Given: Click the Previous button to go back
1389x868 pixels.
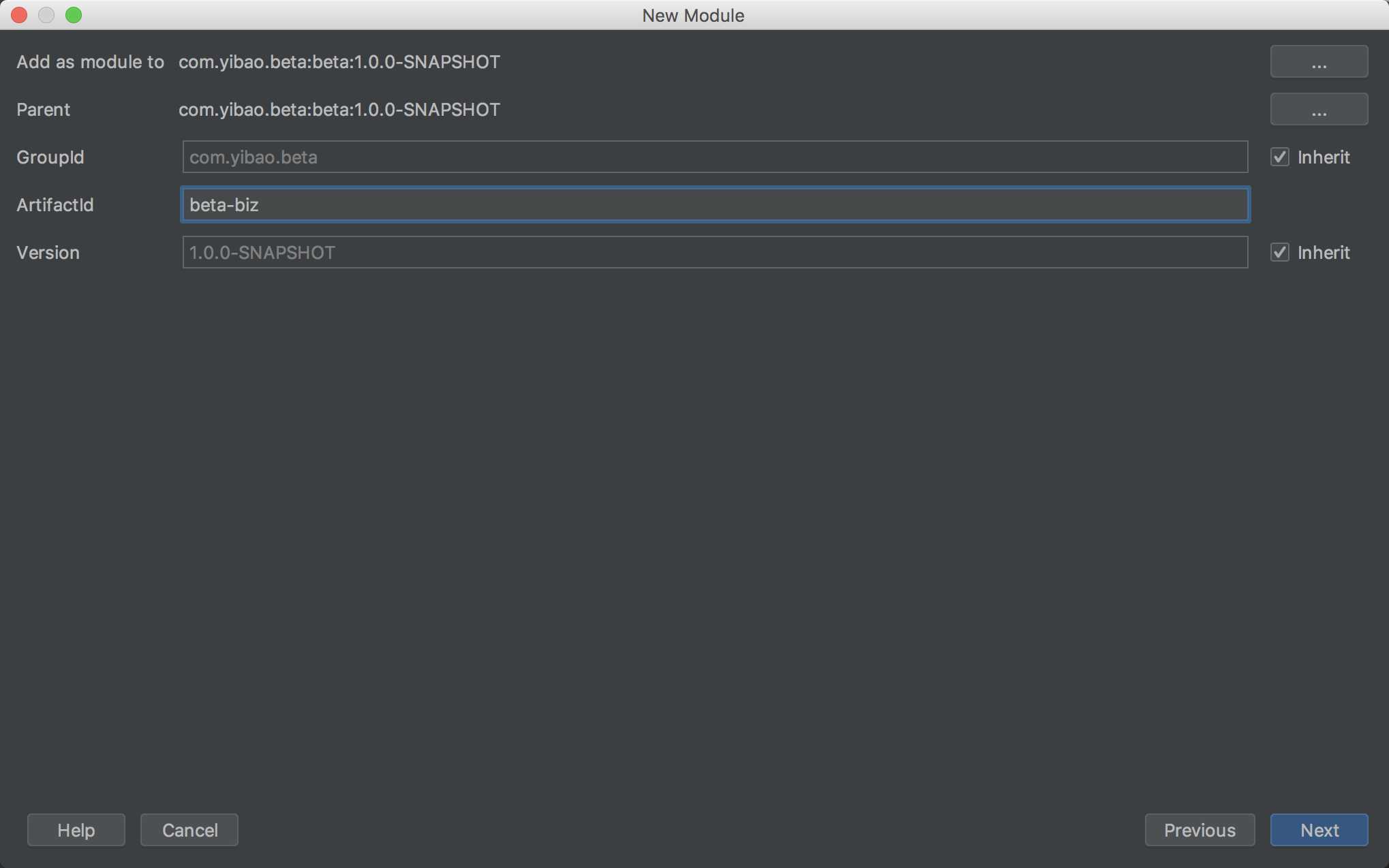Looking at the screenshot, I should [x=1199, y=829].
